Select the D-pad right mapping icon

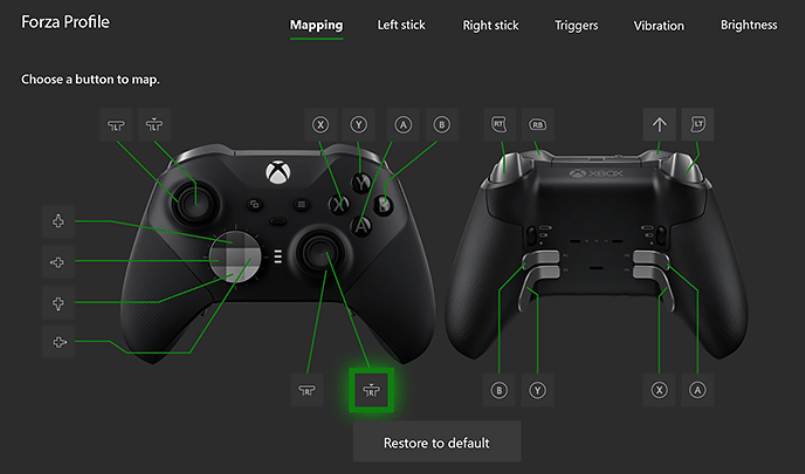(x=59, y=342)
